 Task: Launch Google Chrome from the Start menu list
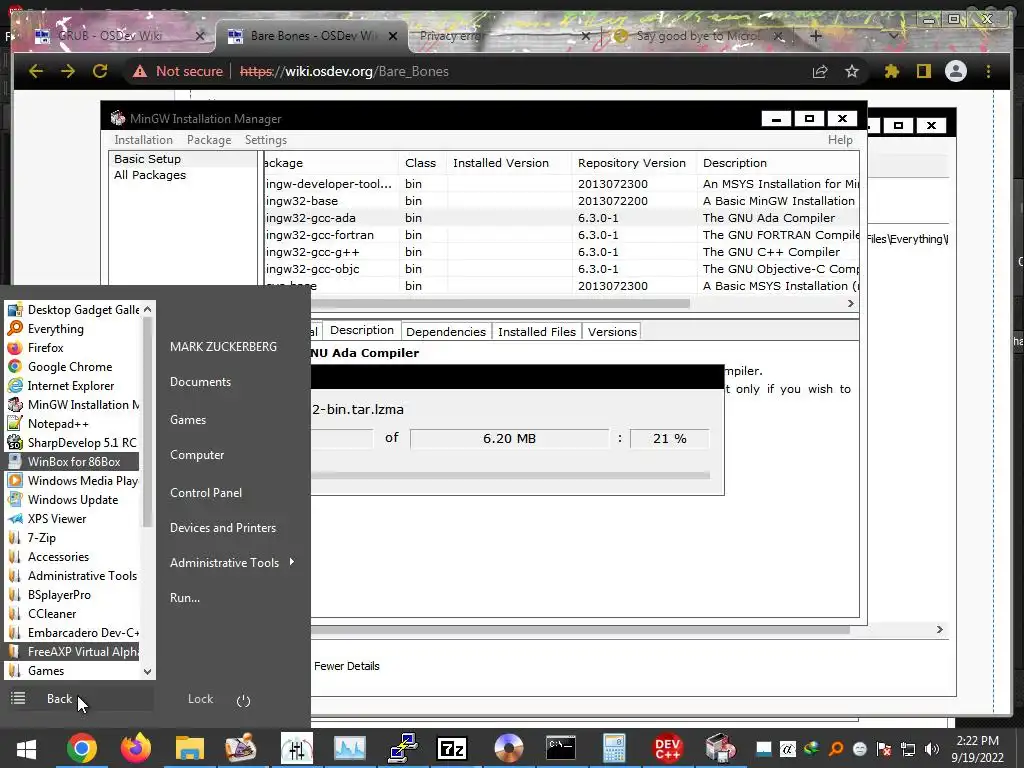tap(72, 366)
